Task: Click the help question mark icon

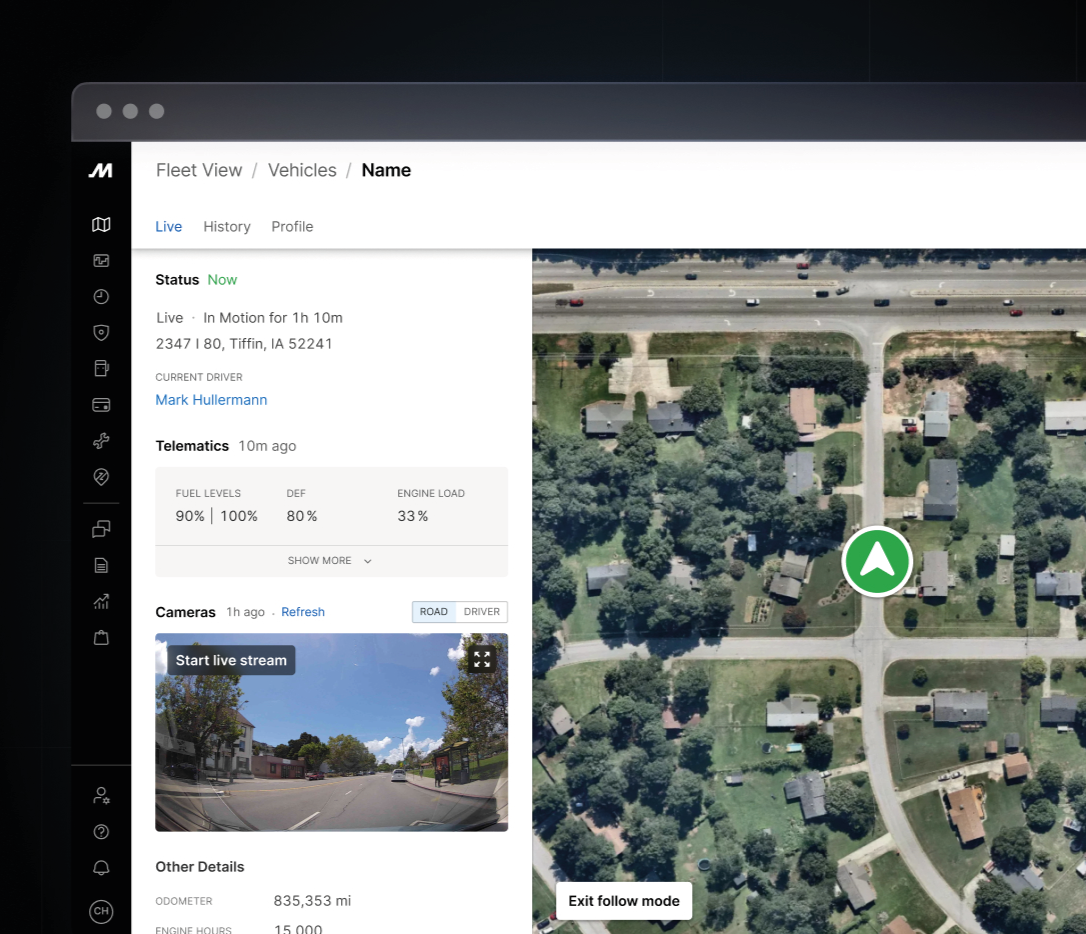Action: click(x=101, y=832)
